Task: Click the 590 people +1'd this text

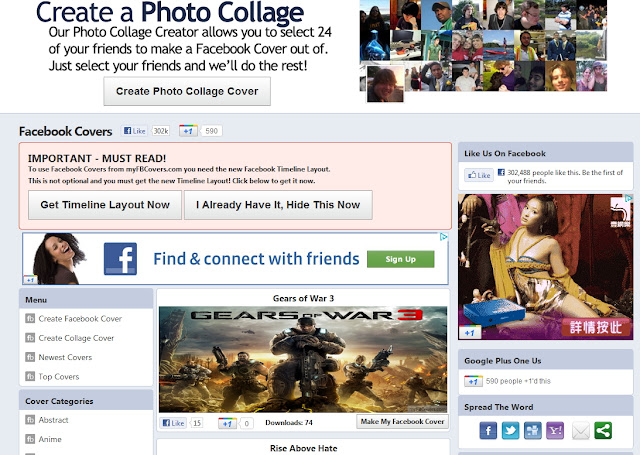Action: tap(518, 381)
